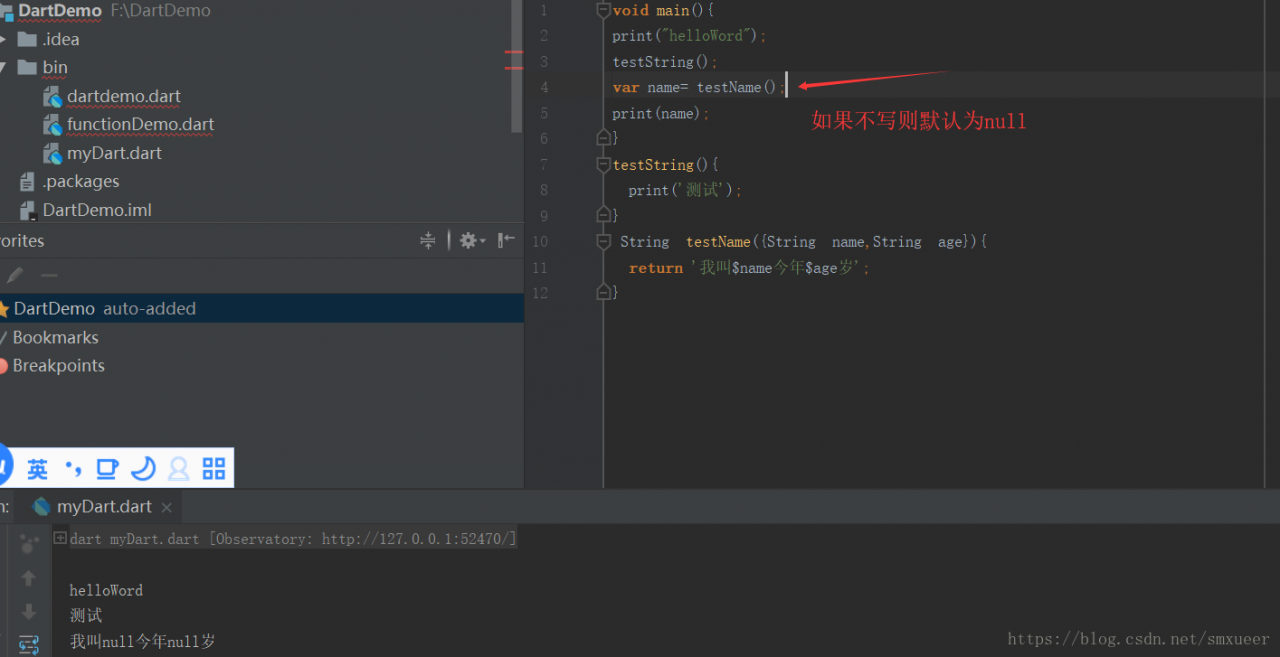Click gutter line number 4
This screenshot has width=1280, height=657.
[544, 87]
